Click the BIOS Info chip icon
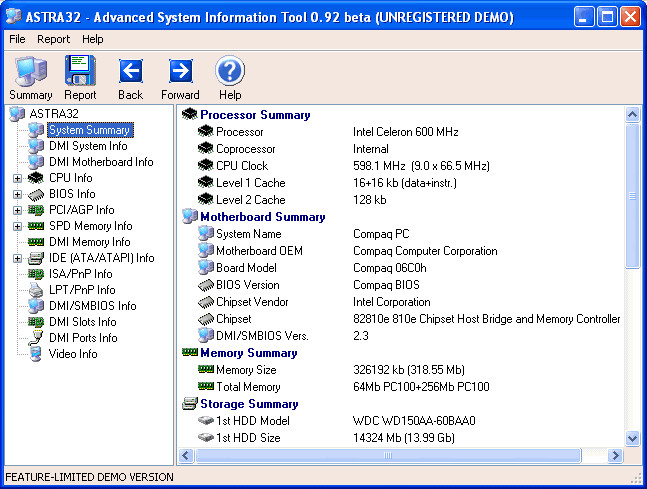 coord(36,194)
